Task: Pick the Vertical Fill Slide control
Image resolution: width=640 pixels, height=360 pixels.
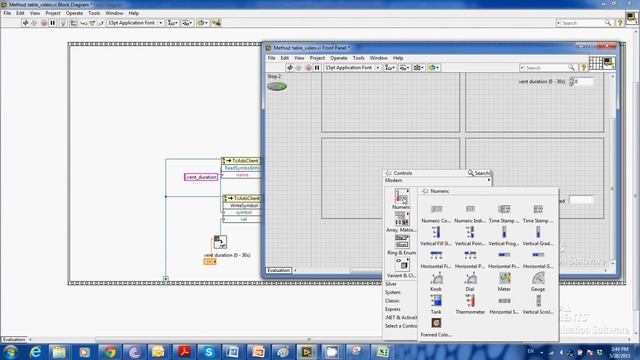Action: (x=436, y=236)
